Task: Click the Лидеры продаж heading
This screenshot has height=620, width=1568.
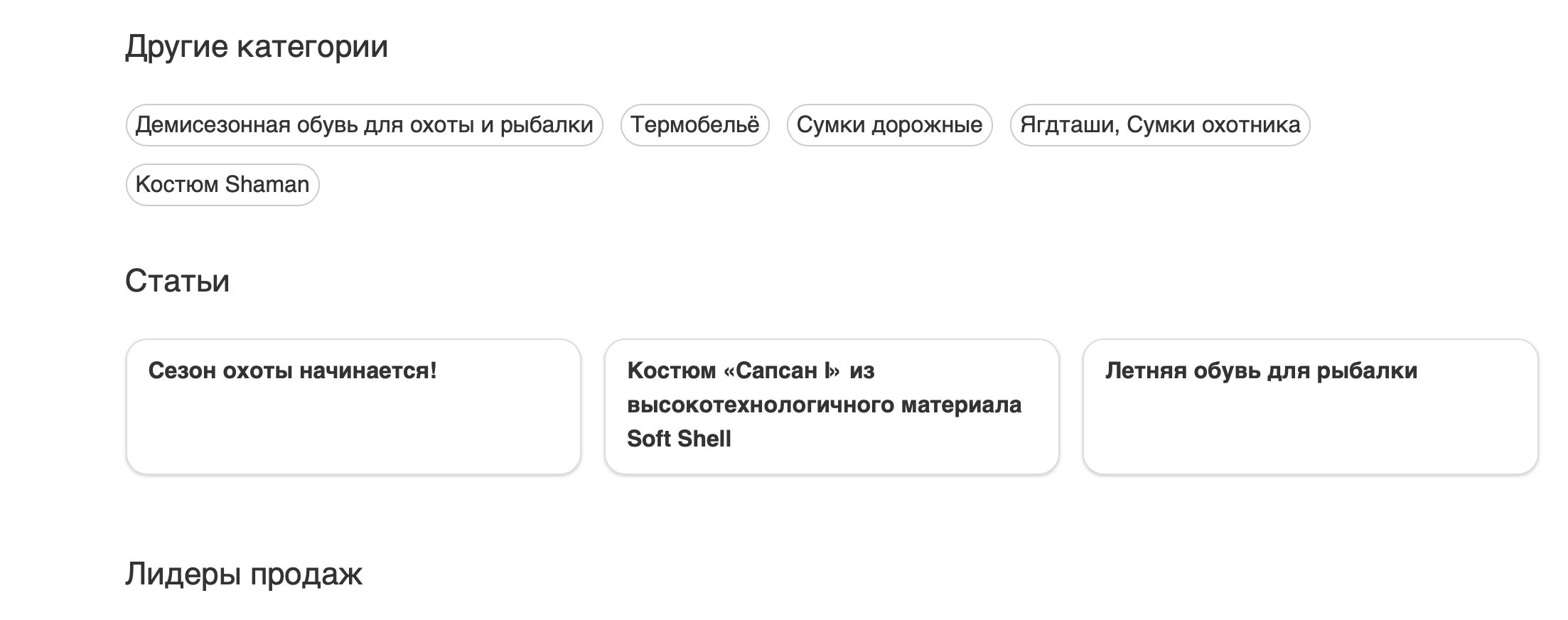Action: [x=244, y=574]
